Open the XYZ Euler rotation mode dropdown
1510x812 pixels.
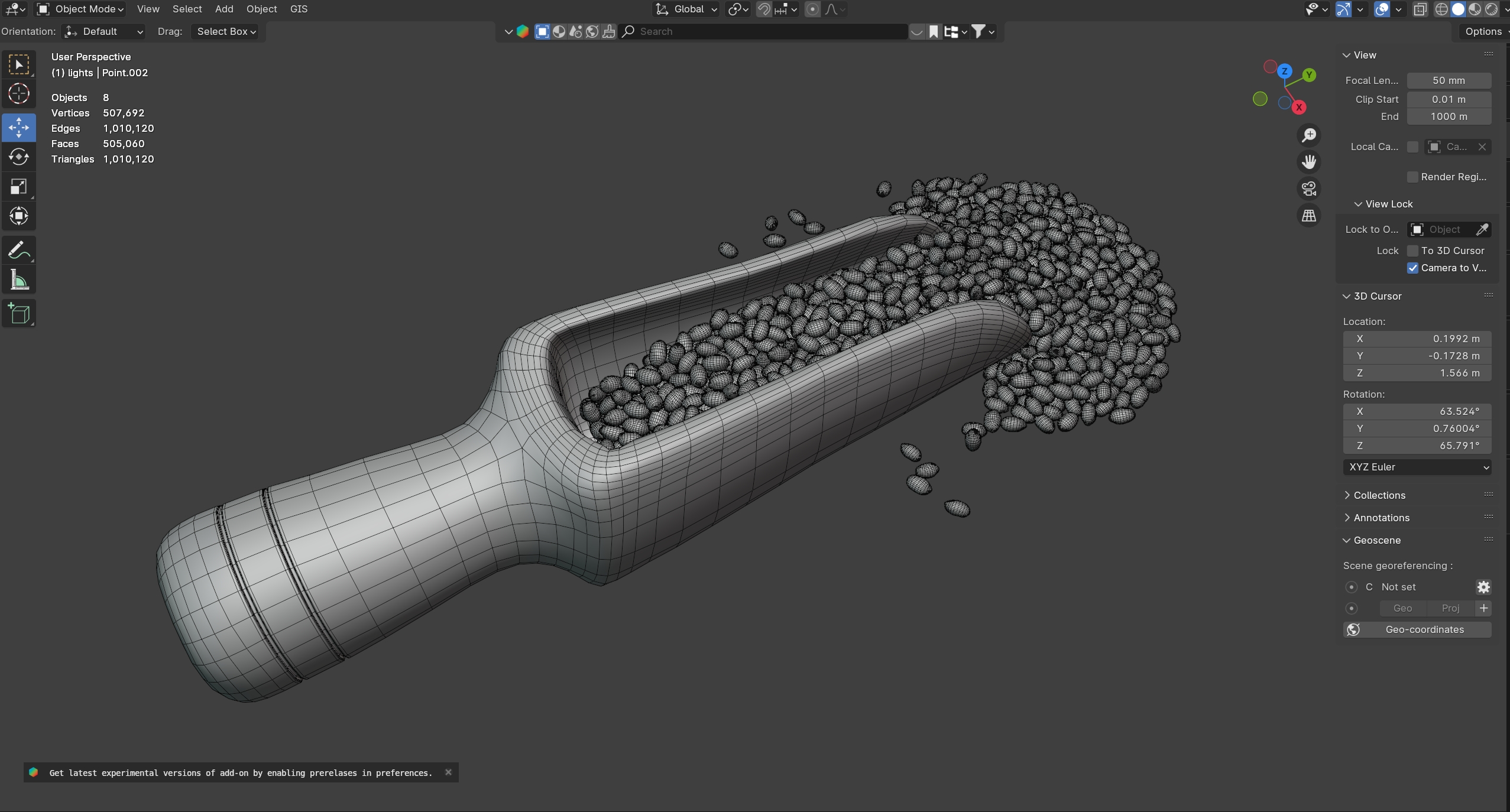coord(1417,467)
